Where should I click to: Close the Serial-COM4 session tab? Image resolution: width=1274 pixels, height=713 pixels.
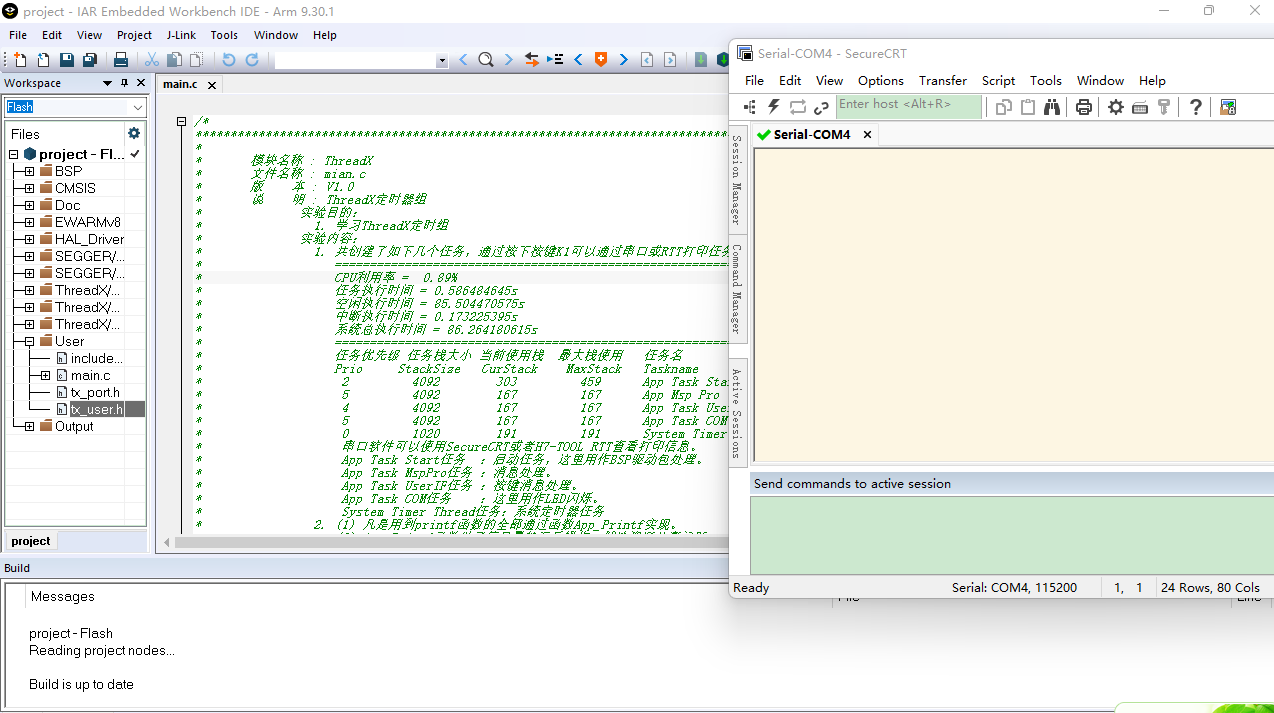[867, 134]
